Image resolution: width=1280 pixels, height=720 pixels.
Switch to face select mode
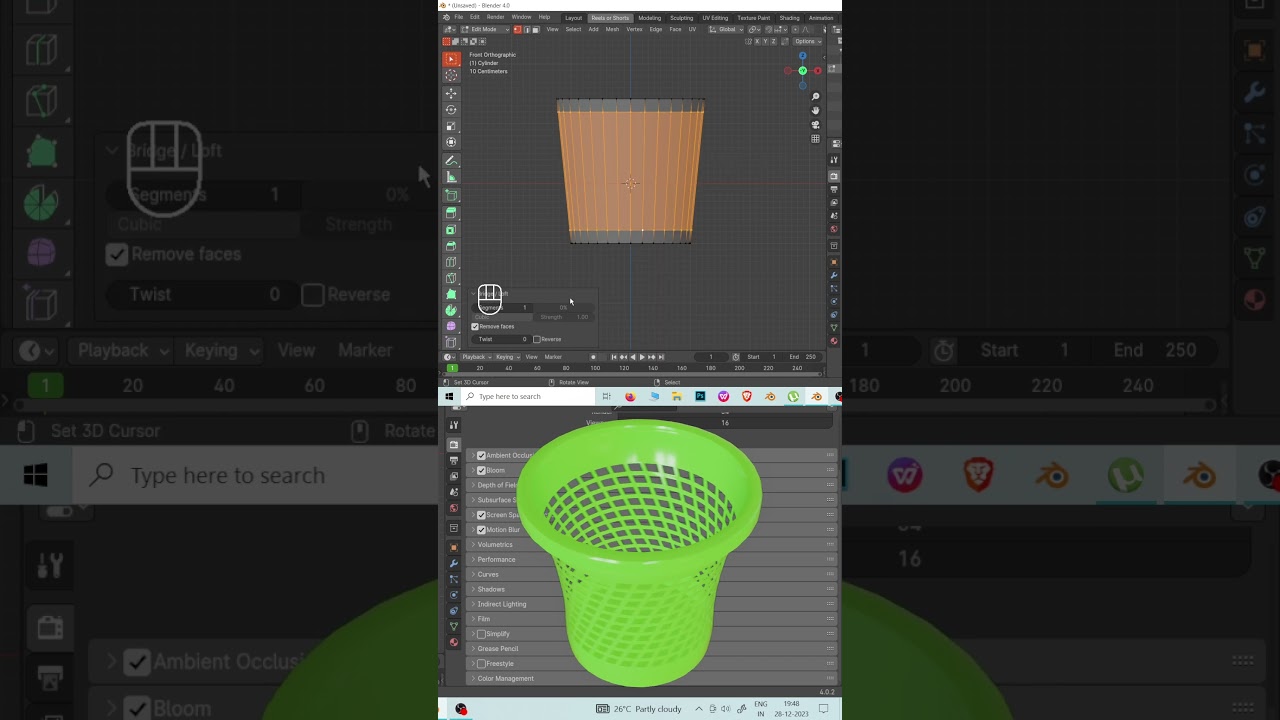pyautogui.click(x=536, y=29)
